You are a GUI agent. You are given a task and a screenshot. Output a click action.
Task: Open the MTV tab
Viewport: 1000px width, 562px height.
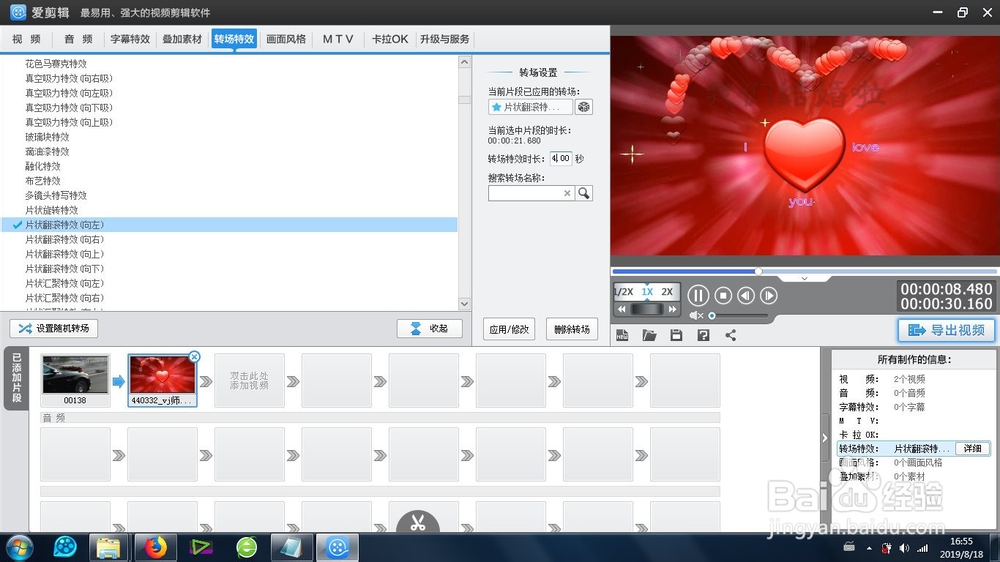tap(338, 39)
